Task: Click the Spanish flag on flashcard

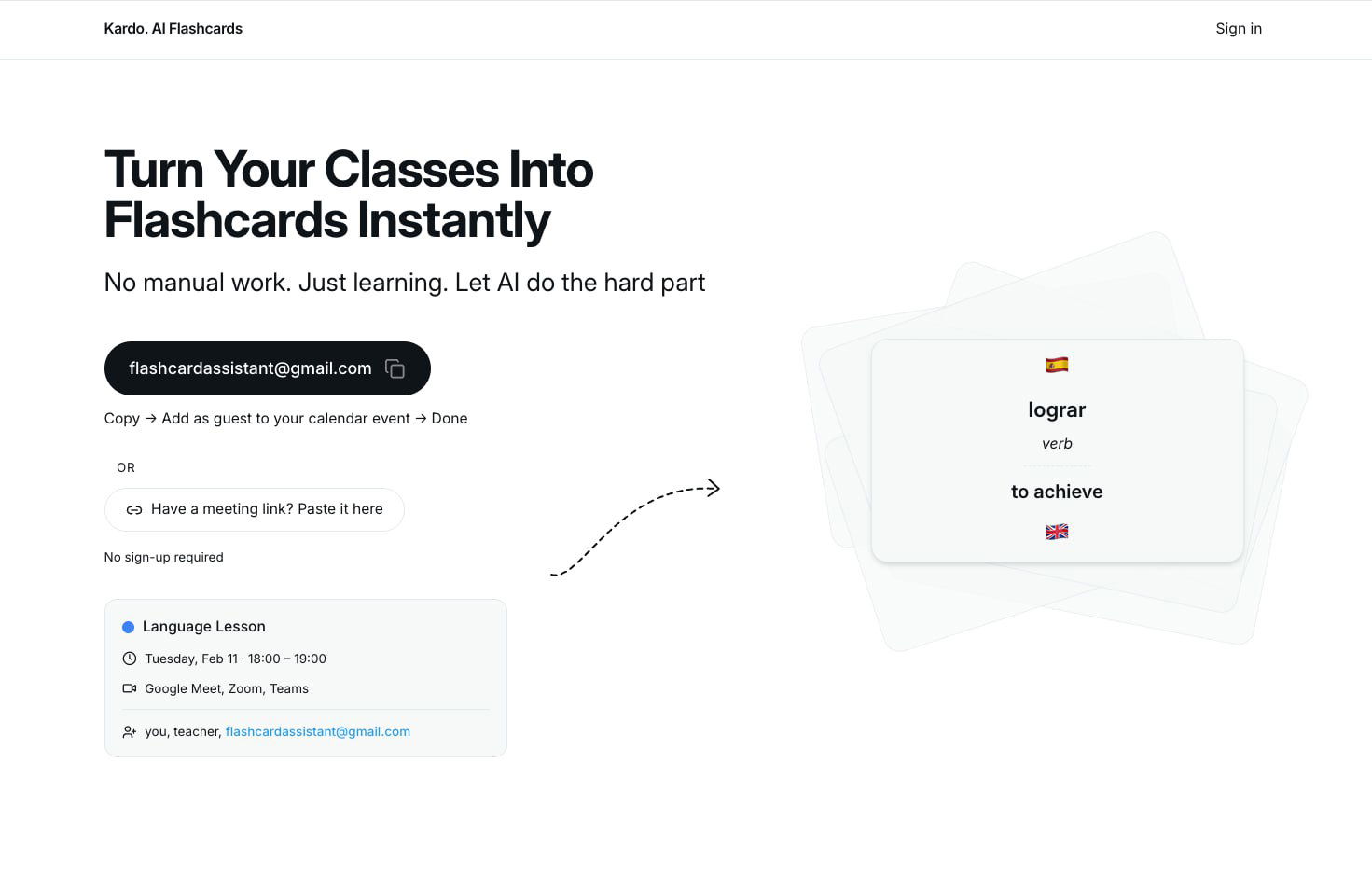Action: coord(1057,365)
